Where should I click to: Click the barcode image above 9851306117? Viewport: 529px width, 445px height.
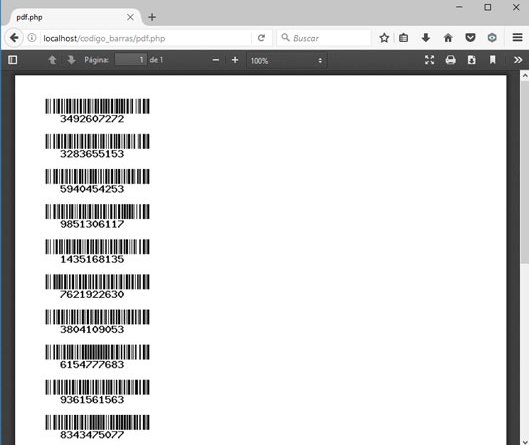[x=98, y=212]
